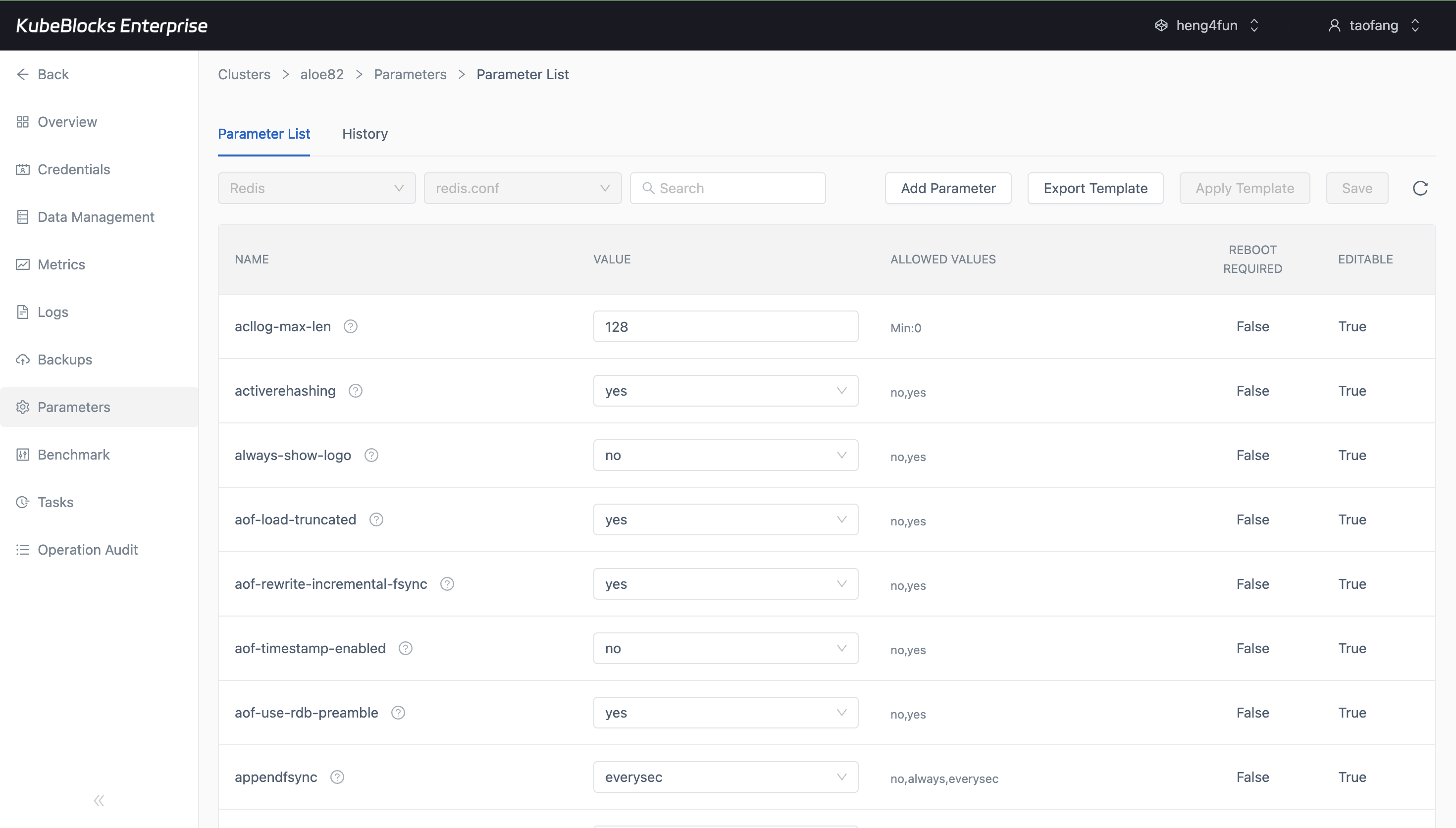Open the Credentials section
Screen dimensions: 1456x828
pos(74,169)
